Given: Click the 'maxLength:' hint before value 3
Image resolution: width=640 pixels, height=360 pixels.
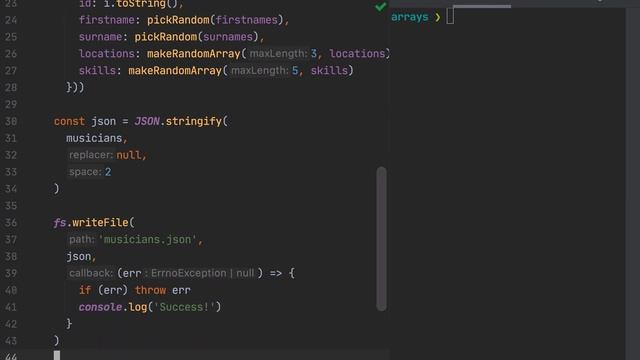Looking at the screenshot, I should tap(278, 53).
